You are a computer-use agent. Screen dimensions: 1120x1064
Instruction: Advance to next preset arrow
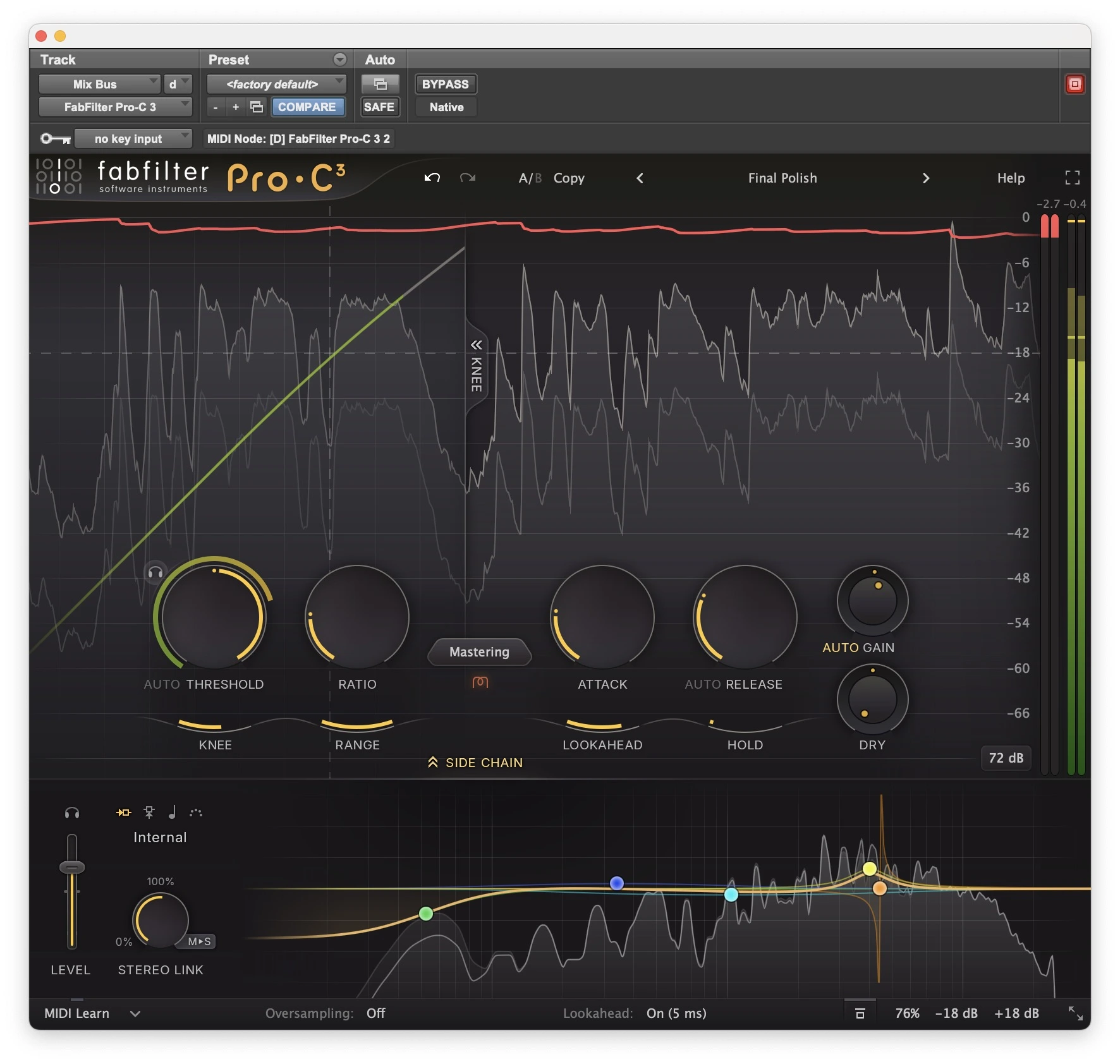(x=926, y=178)
